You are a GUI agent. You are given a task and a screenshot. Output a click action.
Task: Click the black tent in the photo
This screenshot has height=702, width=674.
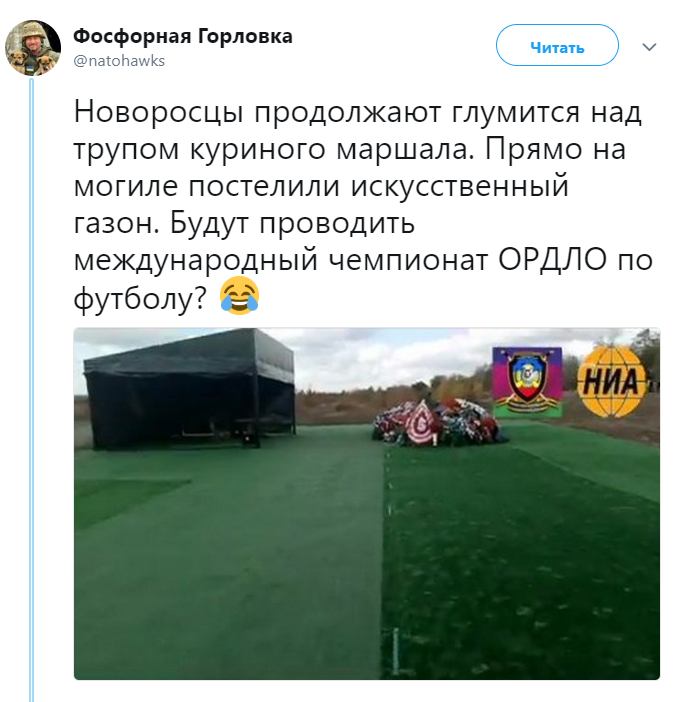point(189,389)
